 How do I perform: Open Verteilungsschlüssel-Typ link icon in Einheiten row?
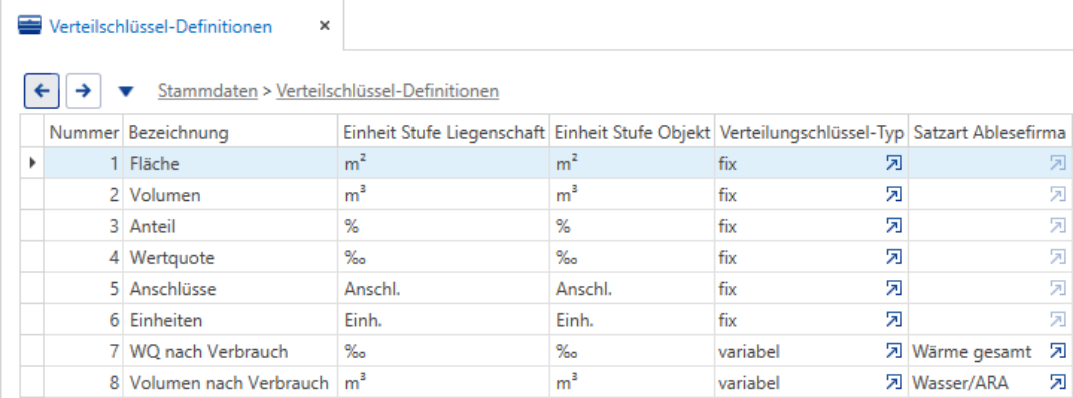coord(893,319)
